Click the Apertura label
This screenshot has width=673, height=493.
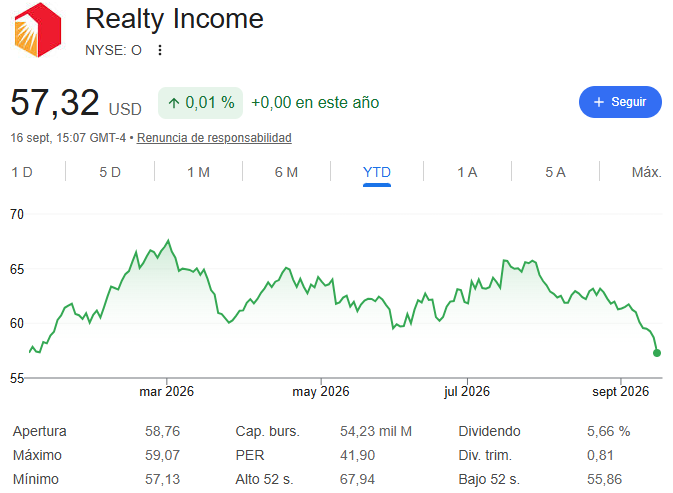point(39,431)
